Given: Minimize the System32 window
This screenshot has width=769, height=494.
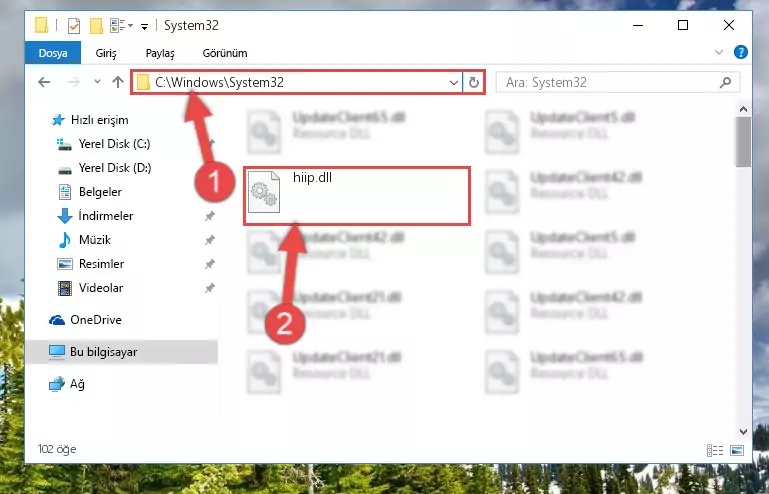Looking at the screenshot, I should click(x=638, y=25).
